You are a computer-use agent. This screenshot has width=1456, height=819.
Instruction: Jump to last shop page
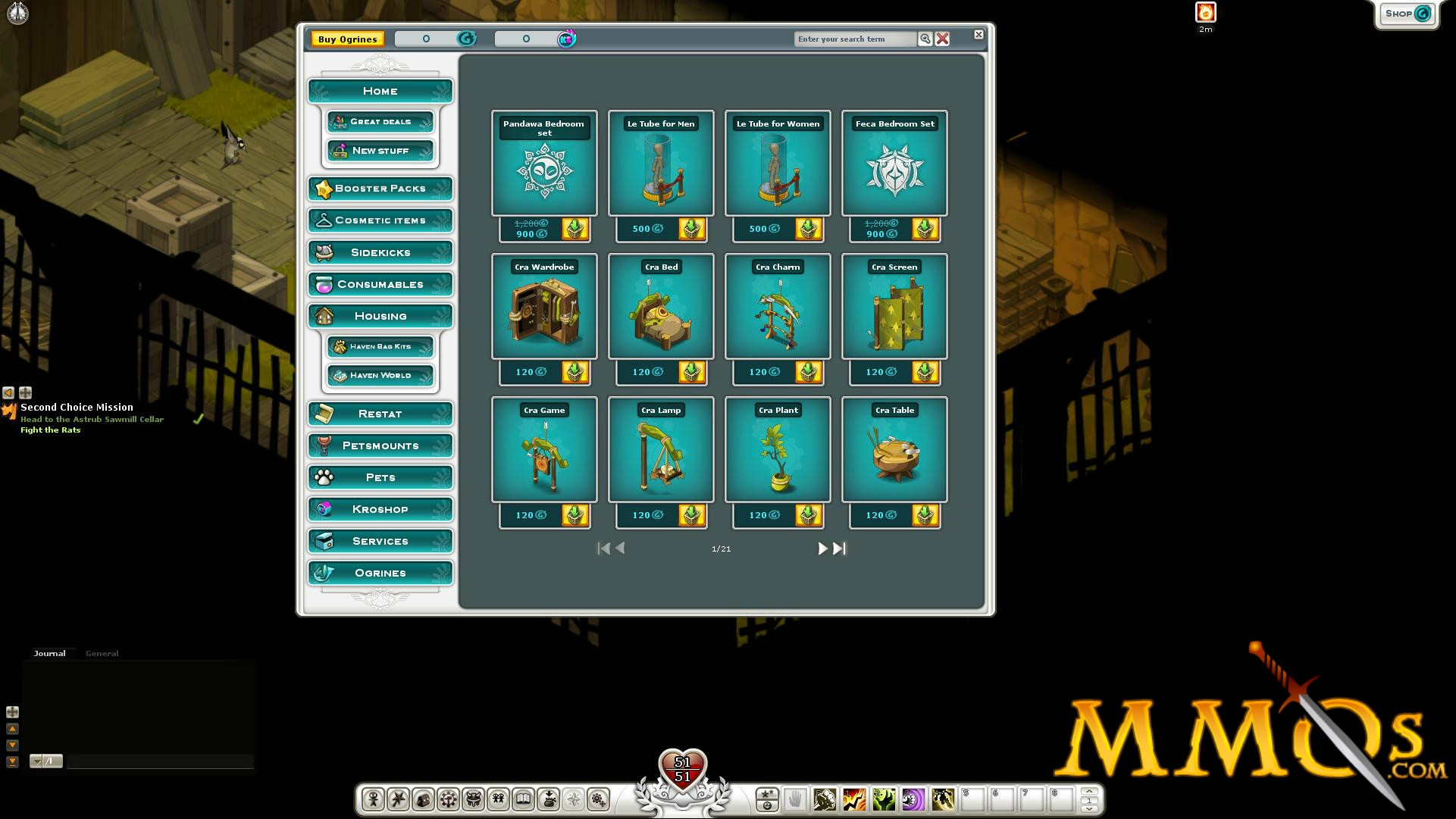pos(839,549)
